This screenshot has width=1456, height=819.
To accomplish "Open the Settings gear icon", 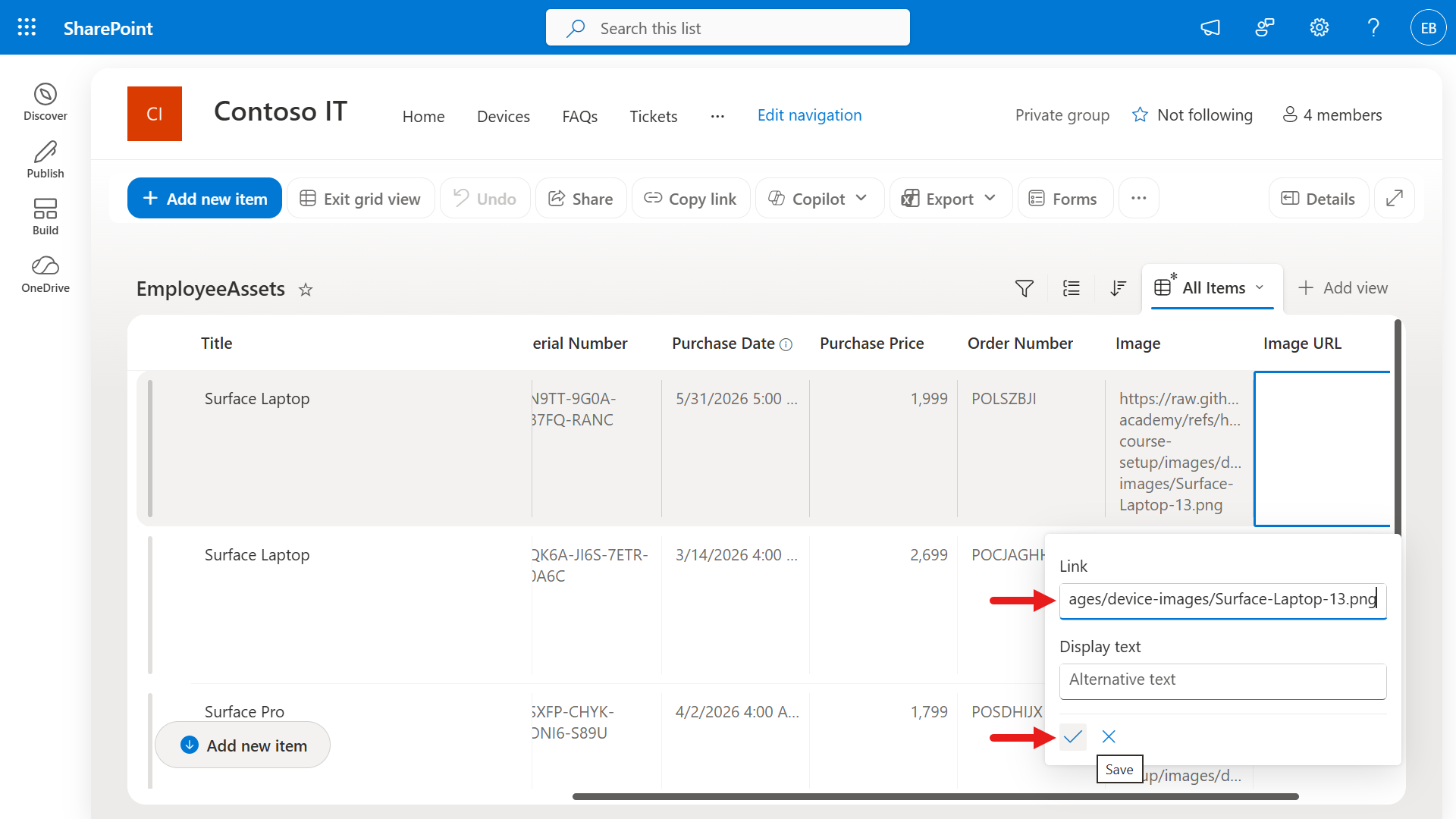I will point(1319,28).
